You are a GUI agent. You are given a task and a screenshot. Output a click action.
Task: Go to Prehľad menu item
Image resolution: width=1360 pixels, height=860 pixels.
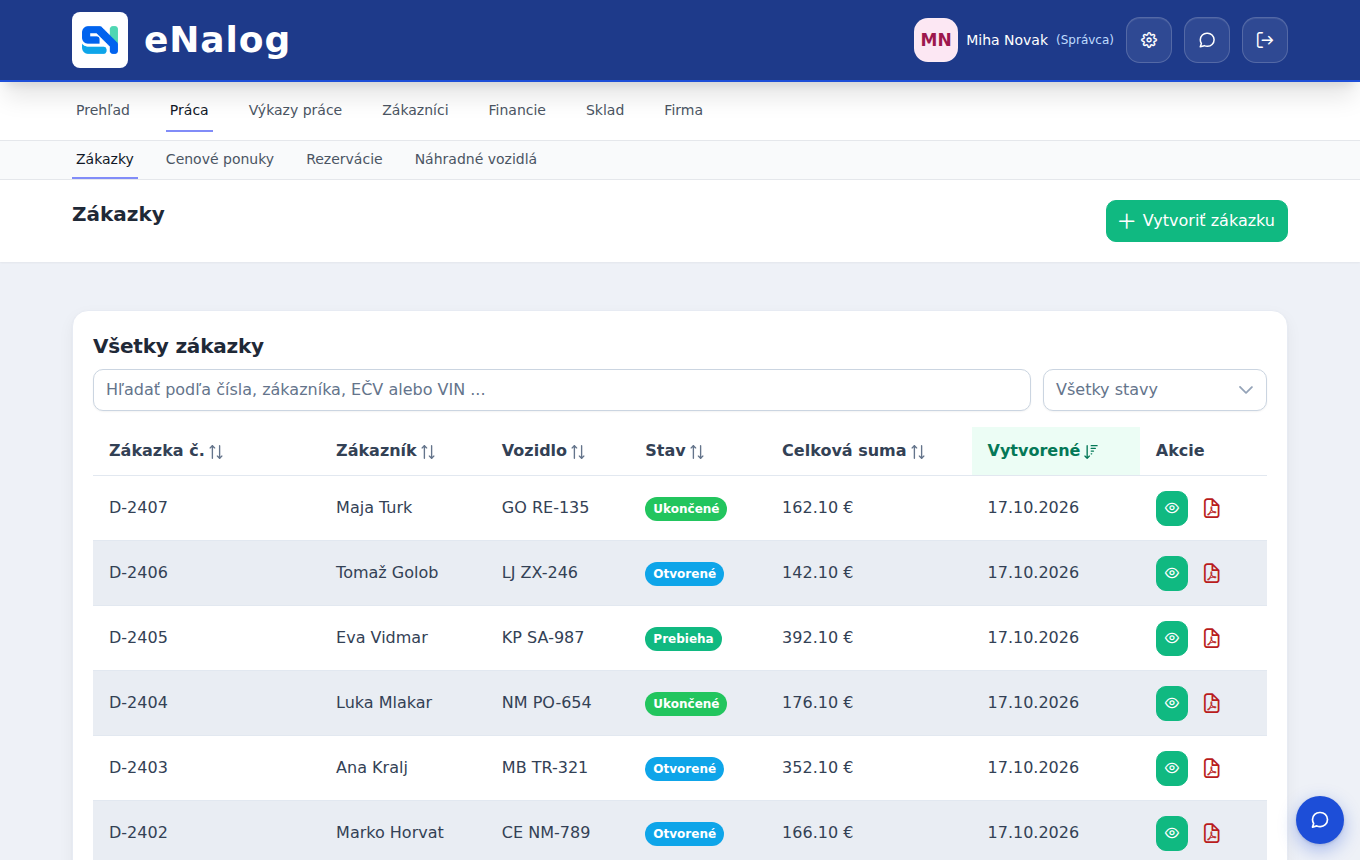[x=103, y=110]
